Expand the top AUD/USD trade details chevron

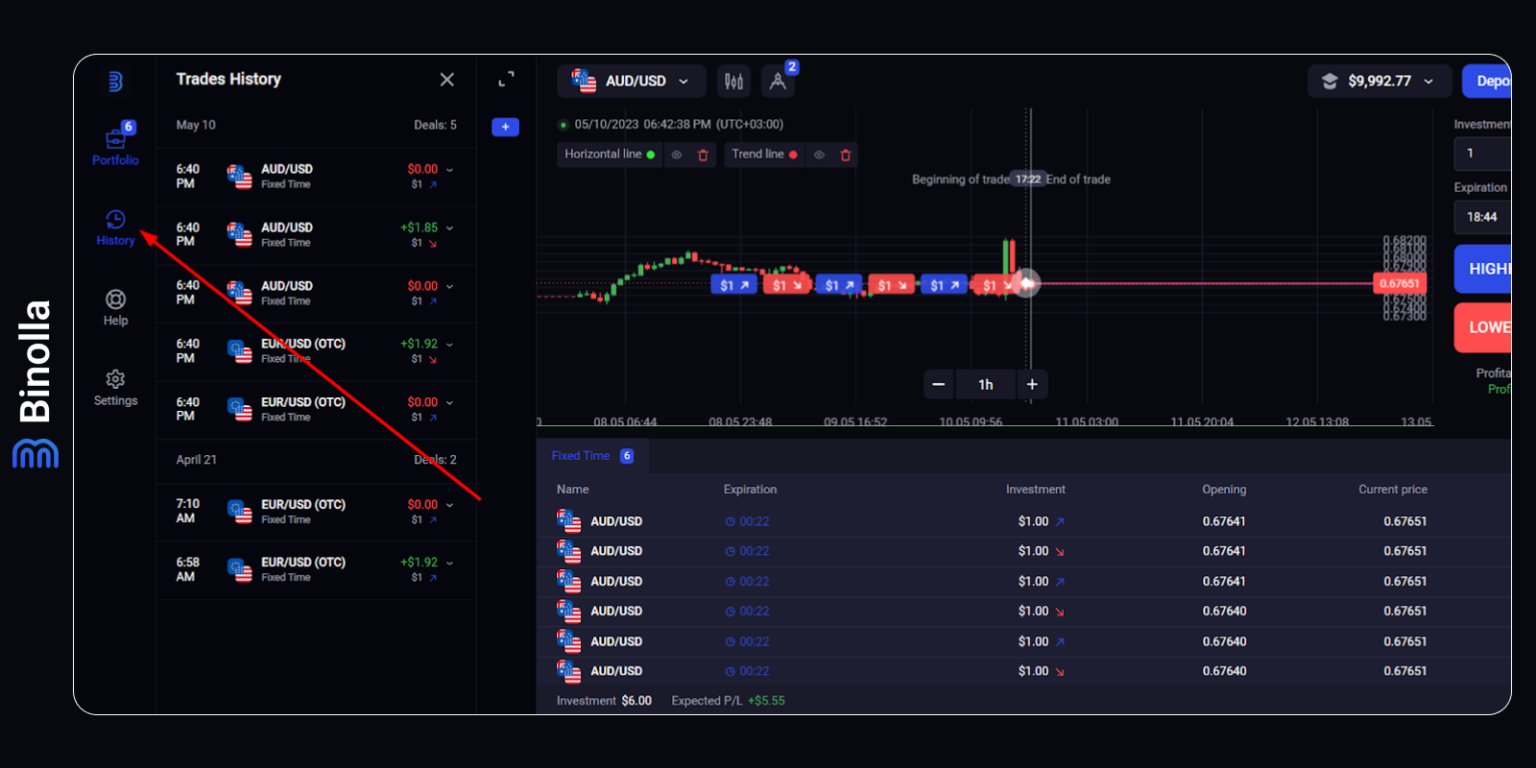tap(447, 170)
